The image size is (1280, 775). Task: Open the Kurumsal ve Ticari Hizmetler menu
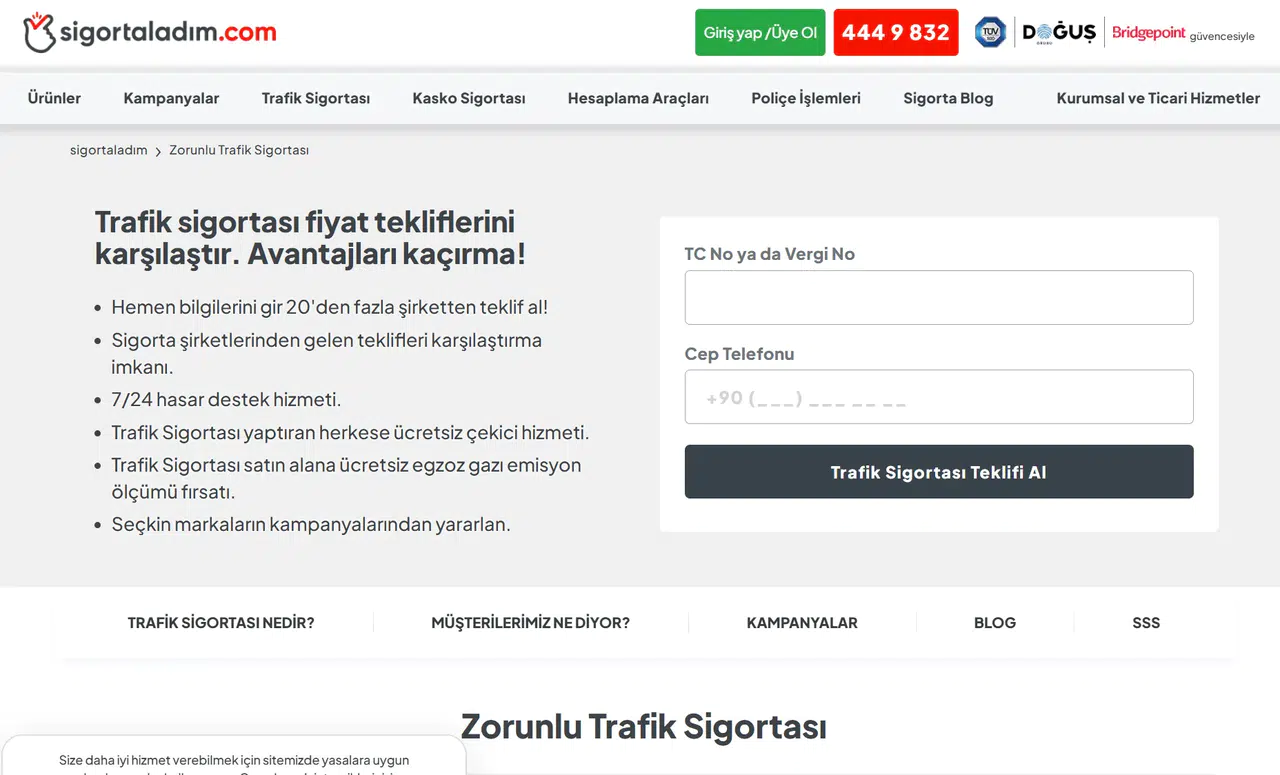click(1157, 98)
